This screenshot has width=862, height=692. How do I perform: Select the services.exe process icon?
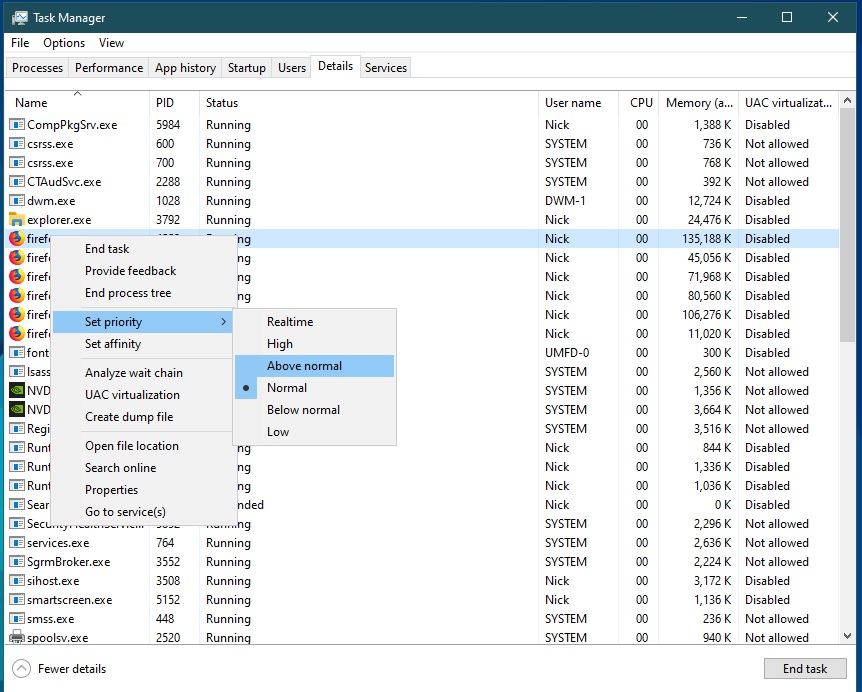coord(17,543)
